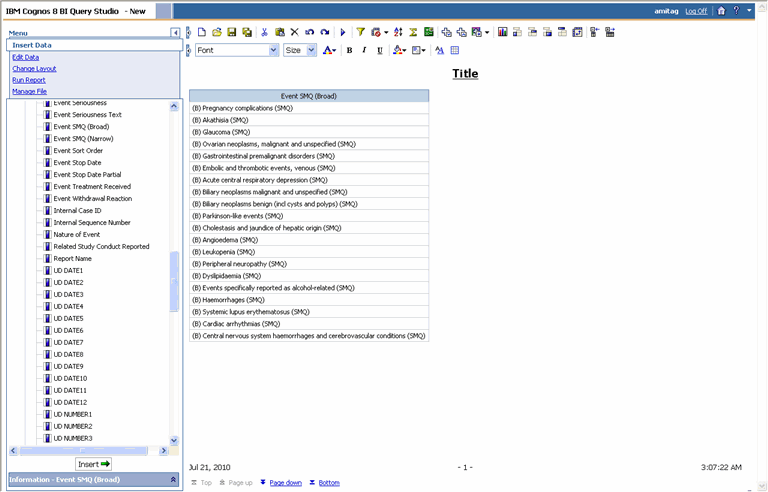Open the Run Report menu
Screen dimensions: 768x492
29,80
